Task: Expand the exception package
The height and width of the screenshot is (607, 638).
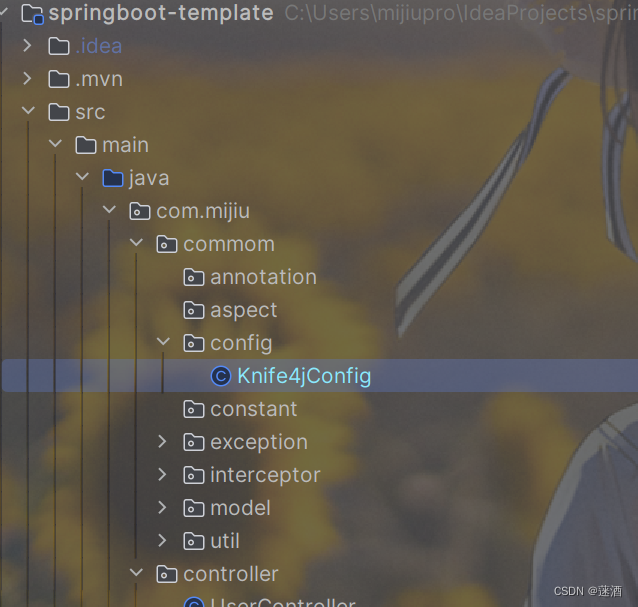Action: click(162, 441)
